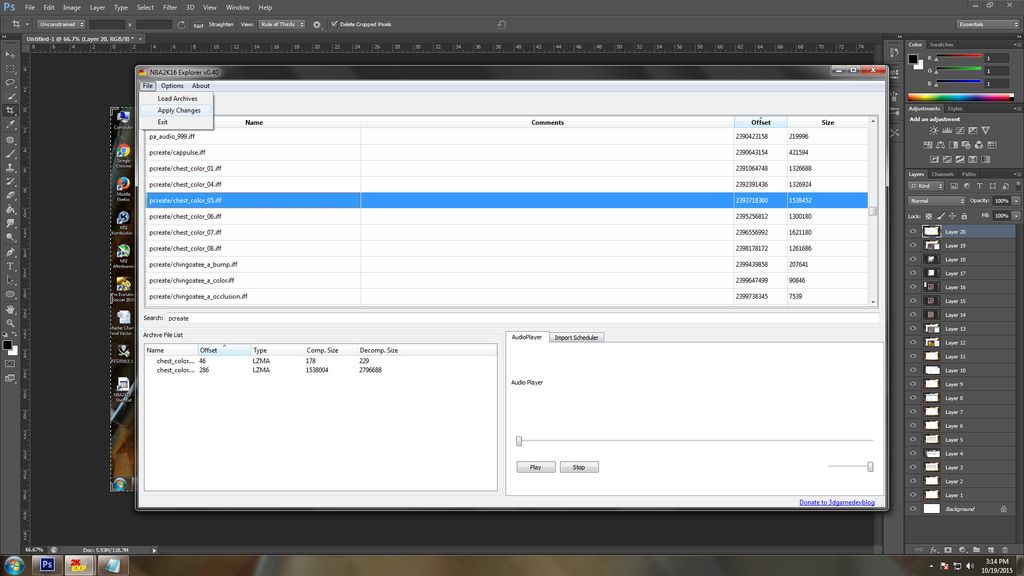
Task: Open the Fill value dropdown arrow
Action: tap(1016, 216)
